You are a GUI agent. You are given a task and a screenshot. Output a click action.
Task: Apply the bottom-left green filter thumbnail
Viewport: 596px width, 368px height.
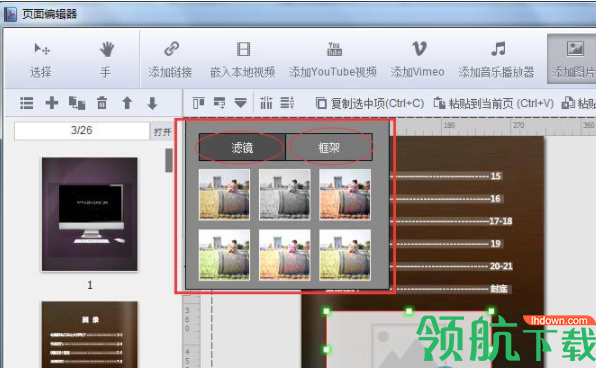click(x=224, y=255)
